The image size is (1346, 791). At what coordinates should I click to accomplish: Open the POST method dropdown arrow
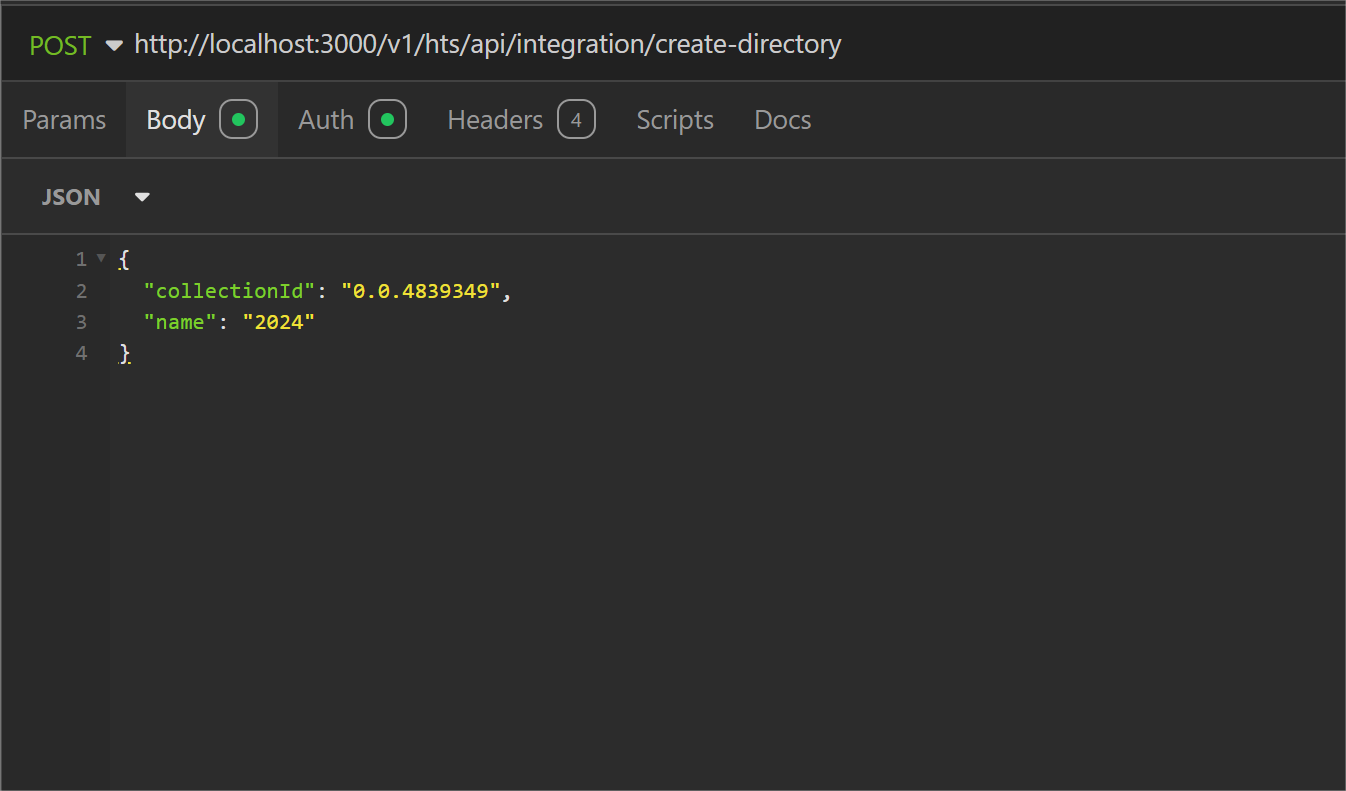[x=113, y=45]
